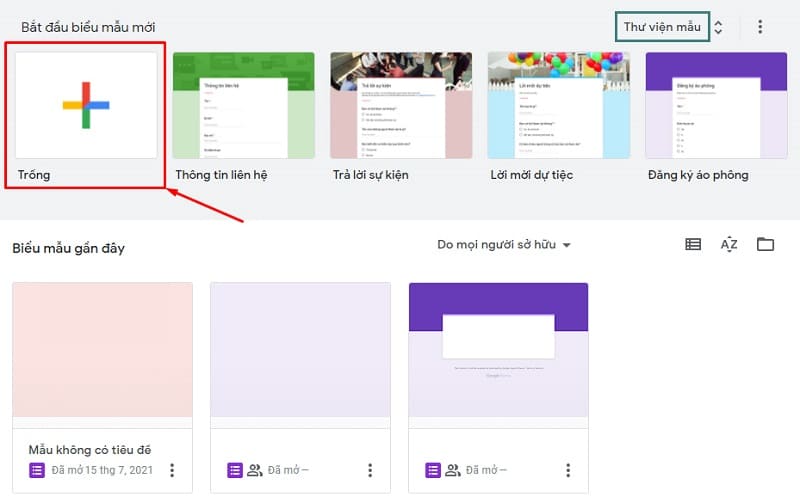Select the Trả lời sự kiện template

click(x=401, y=106)
